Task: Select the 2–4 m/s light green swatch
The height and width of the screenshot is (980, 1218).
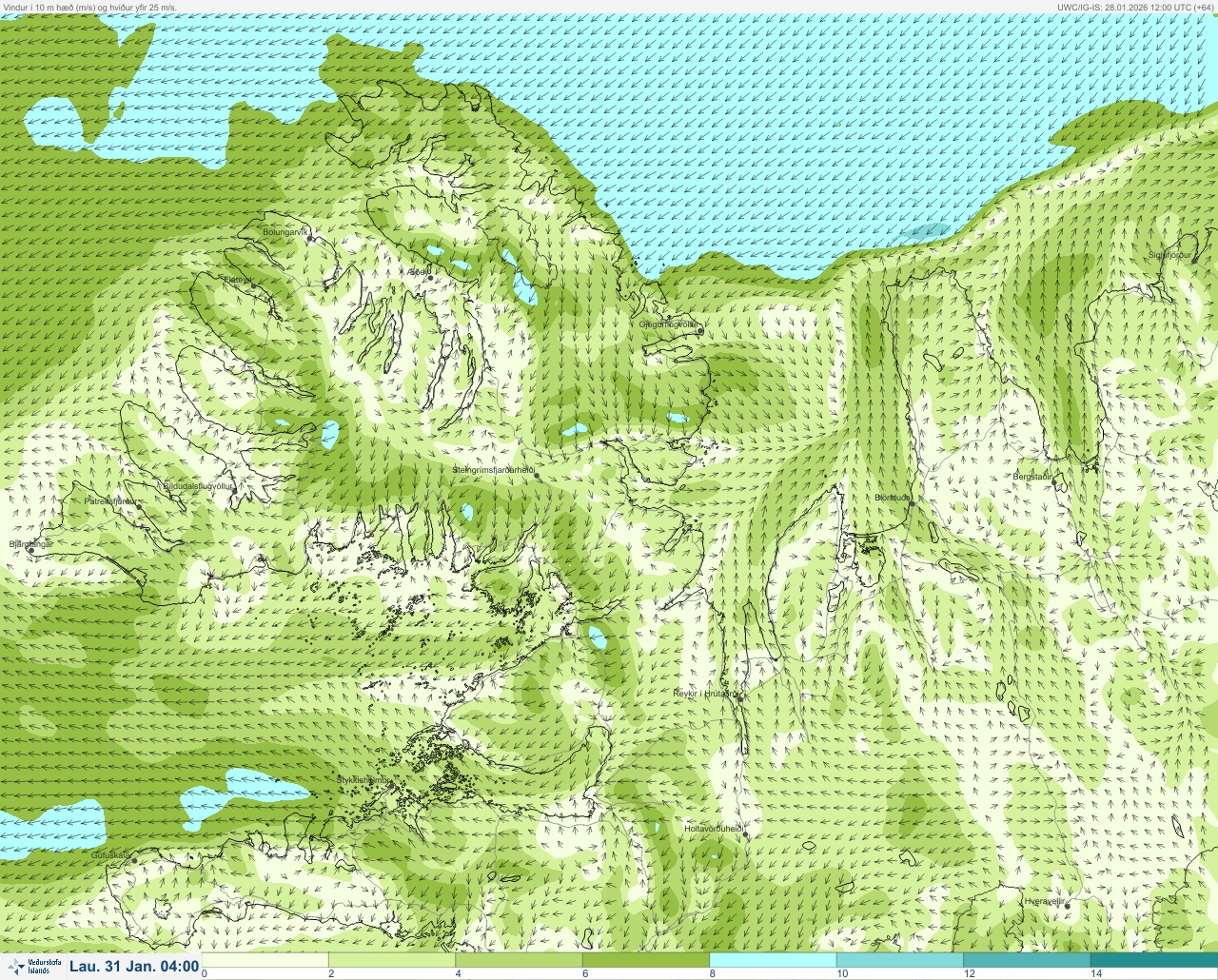Action: (392, 960)
